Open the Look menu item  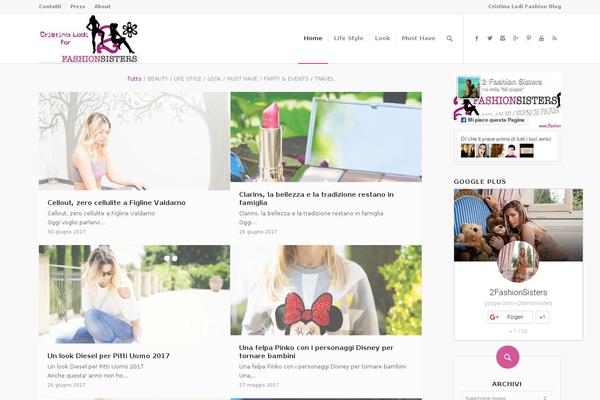pyautogui.click(x=382, y=38)
